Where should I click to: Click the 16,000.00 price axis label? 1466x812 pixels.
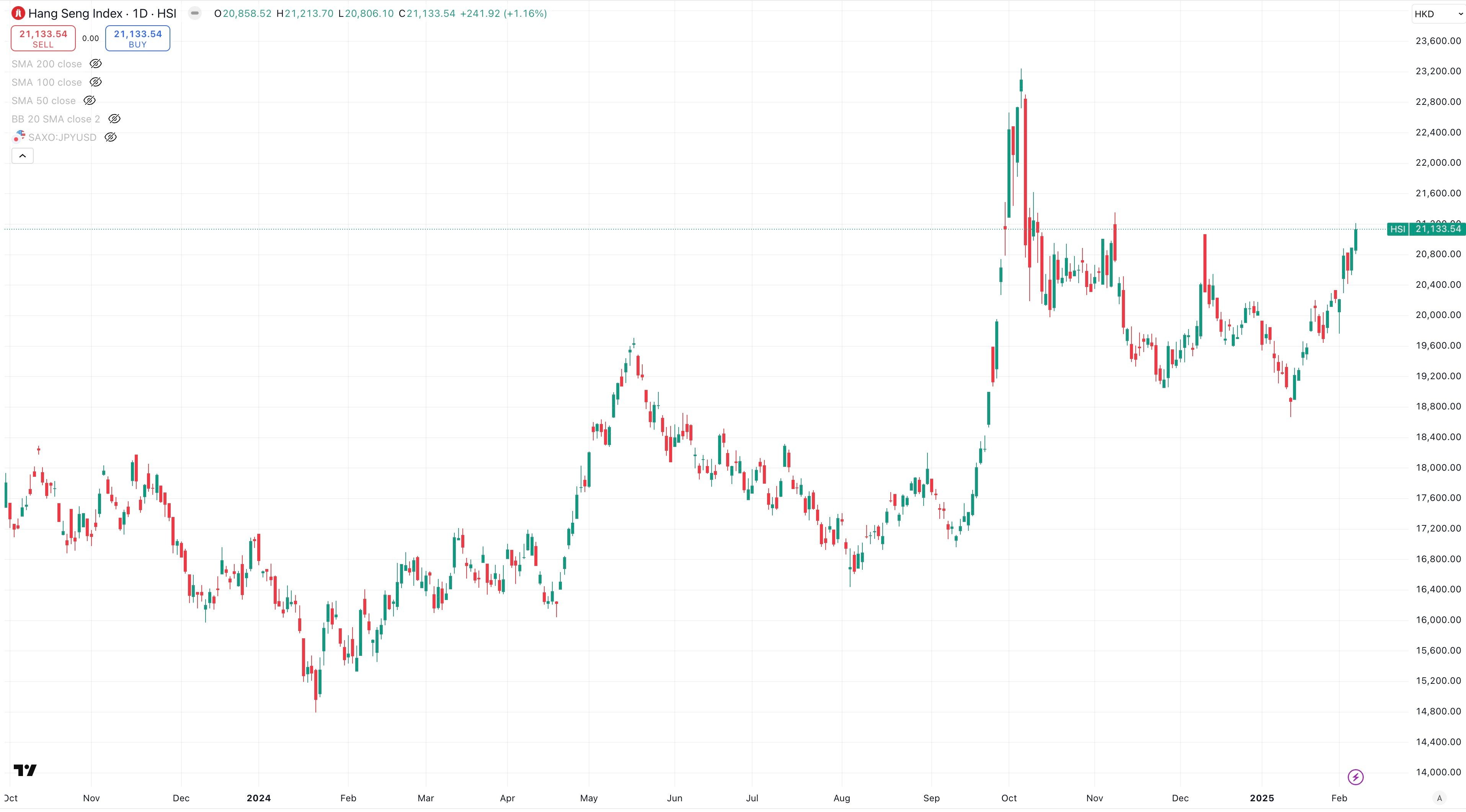[1438, 620]
